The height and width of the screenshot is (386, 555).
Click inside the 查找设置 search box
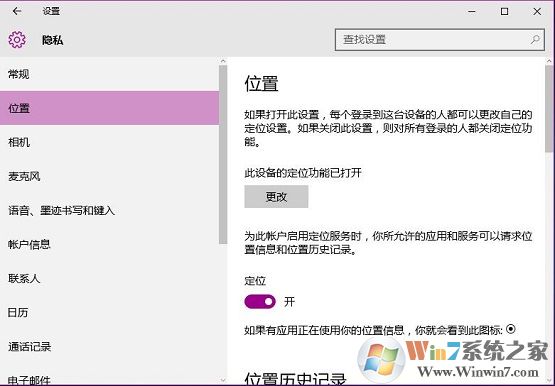point(440,40)
